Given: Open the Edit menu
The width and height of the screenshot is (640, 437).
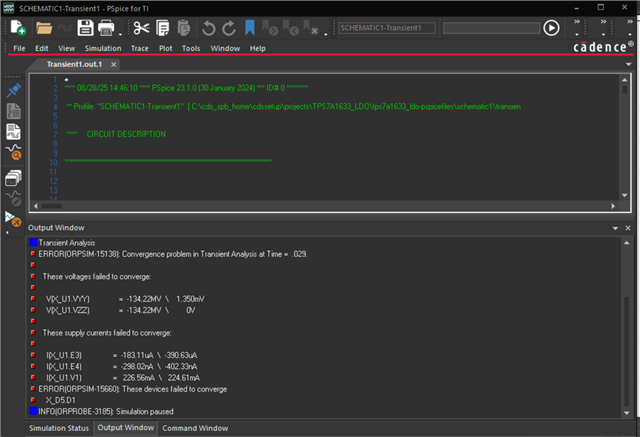Looking at the screenshot, I should [42, 48].
